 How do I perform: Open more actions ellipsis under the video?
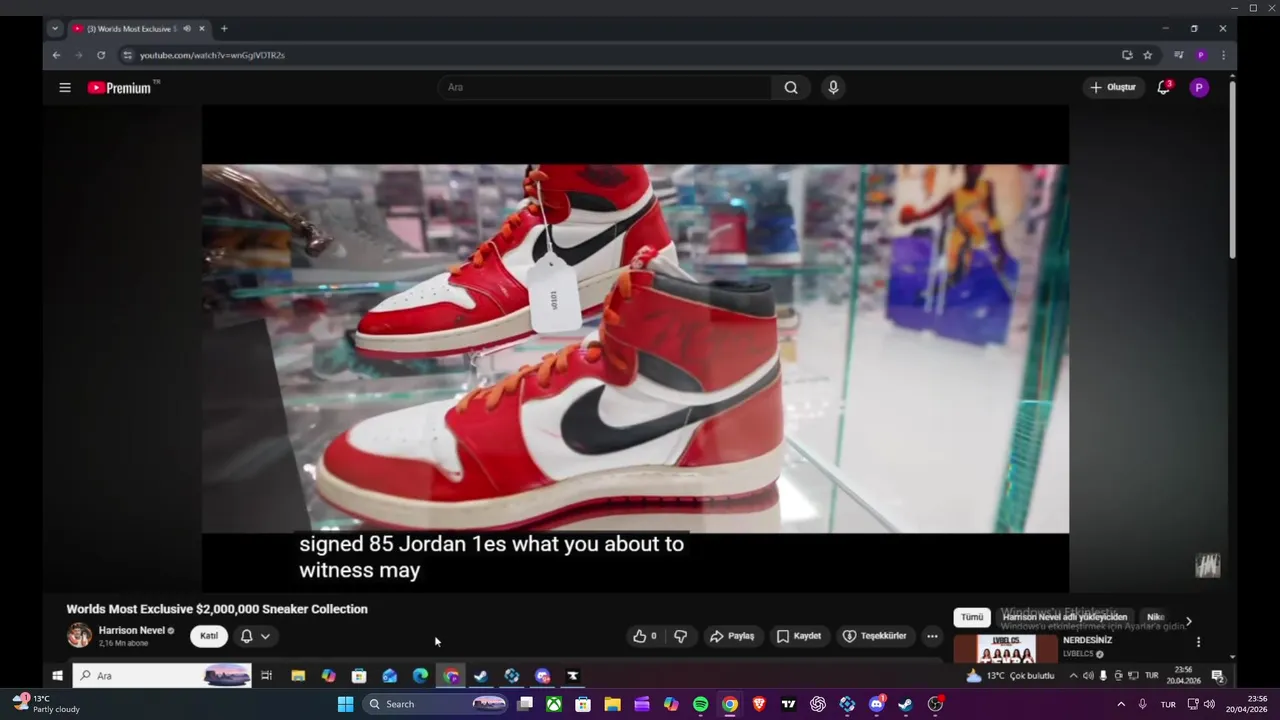pos(932,636)
